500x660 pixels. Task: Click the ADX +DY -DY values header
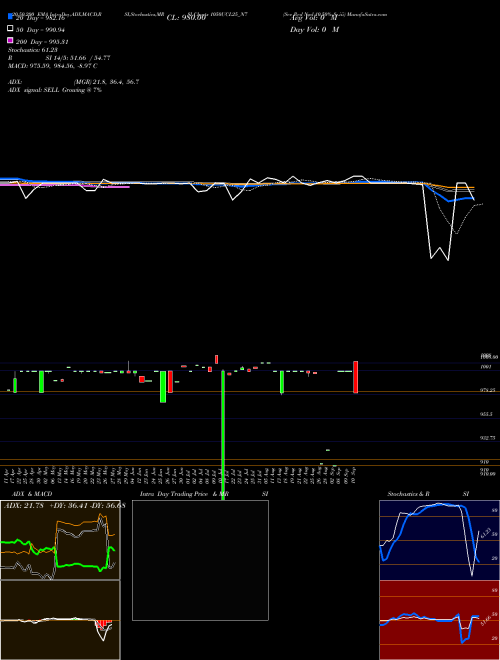click(x=64, y=506)
